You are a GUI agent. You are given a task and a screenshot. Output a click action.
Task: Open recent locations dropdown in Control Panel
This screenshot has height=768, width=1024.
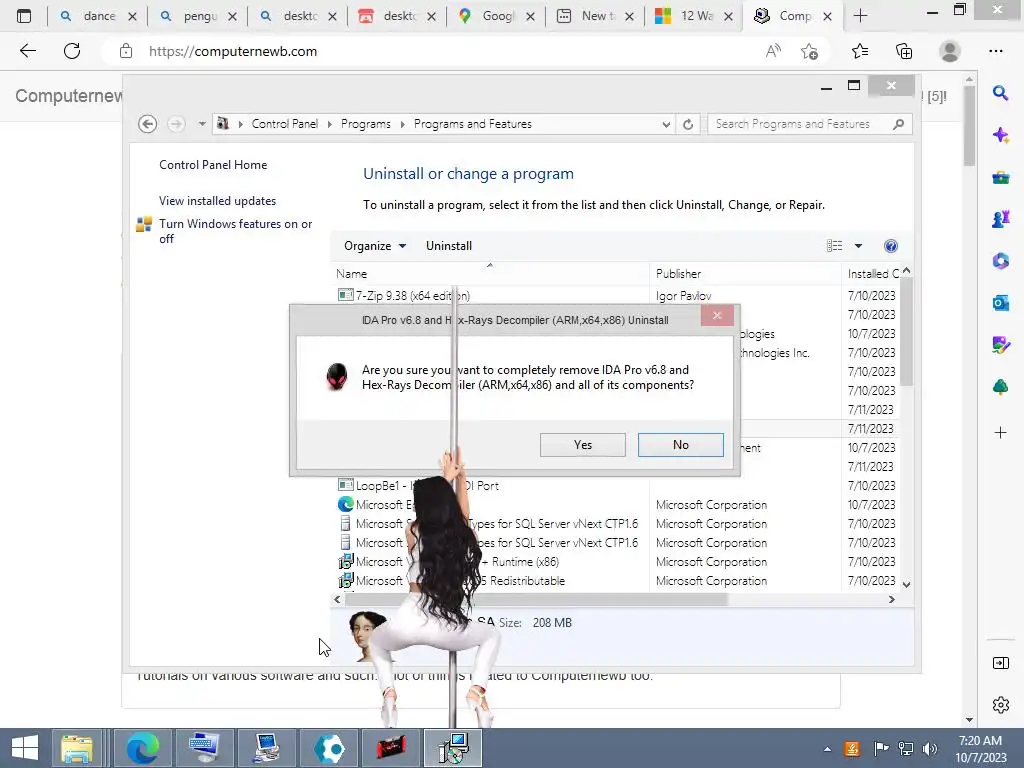pos(202,123)
